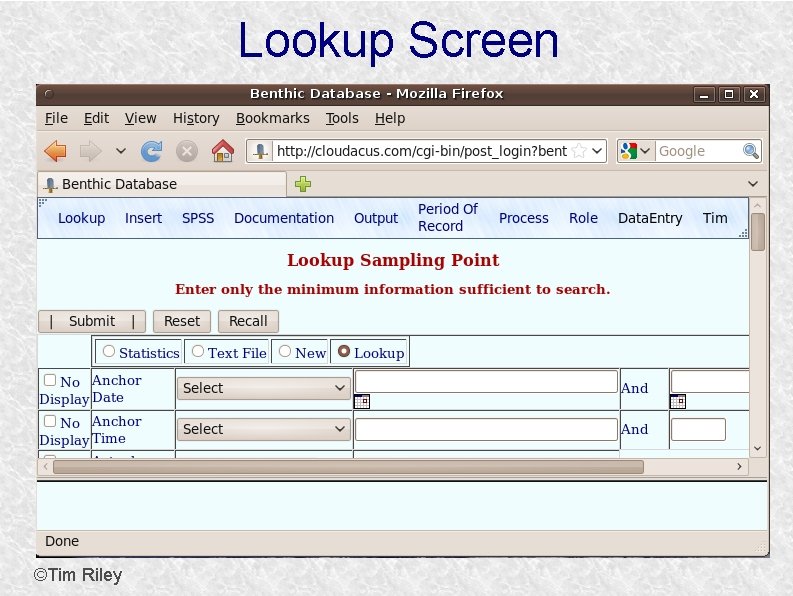Screen dimensions: 793x596
Task: Open the Documentation navigation link
Action: 284,218
